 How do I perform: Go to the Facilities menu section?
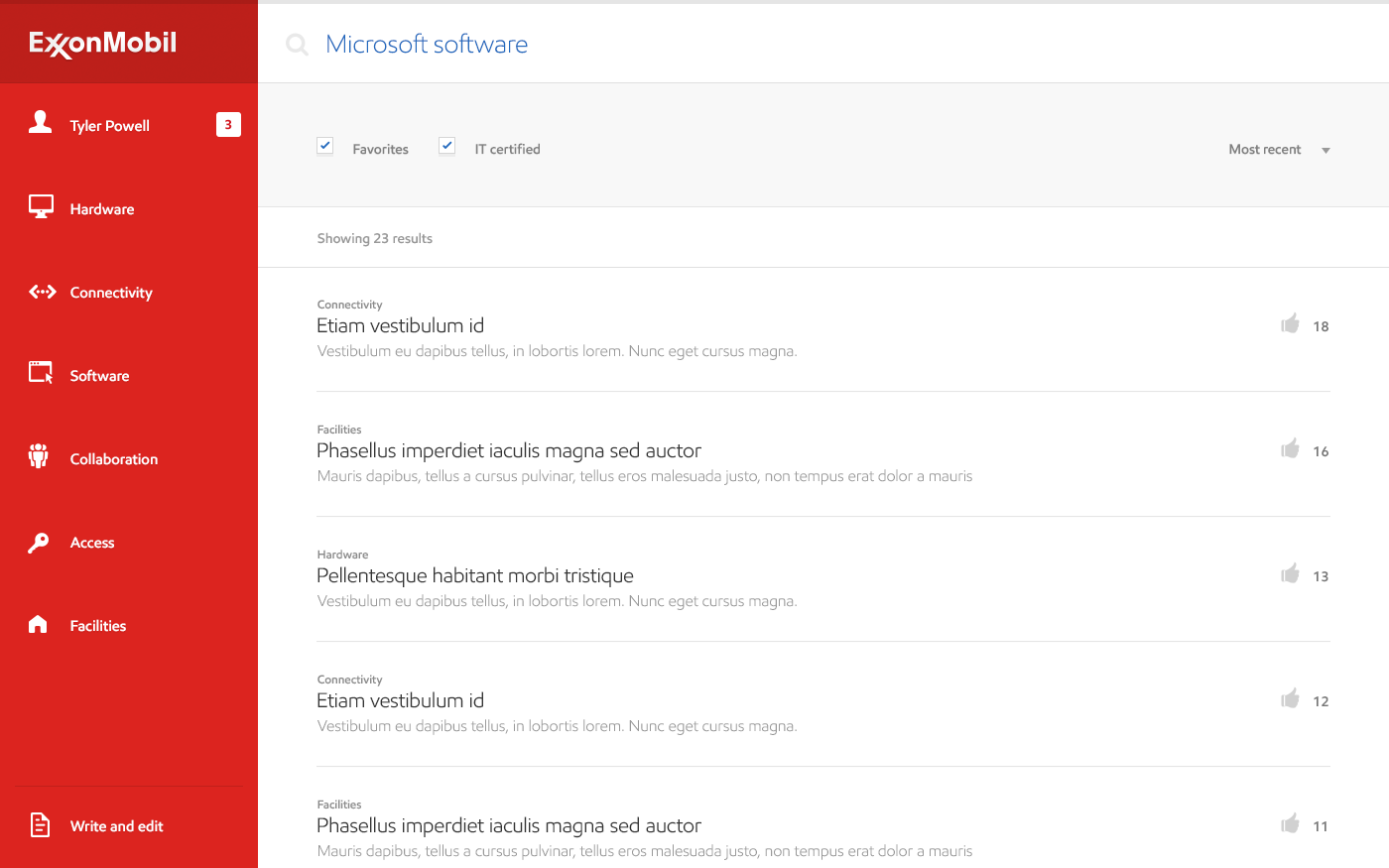click(98, 626)
